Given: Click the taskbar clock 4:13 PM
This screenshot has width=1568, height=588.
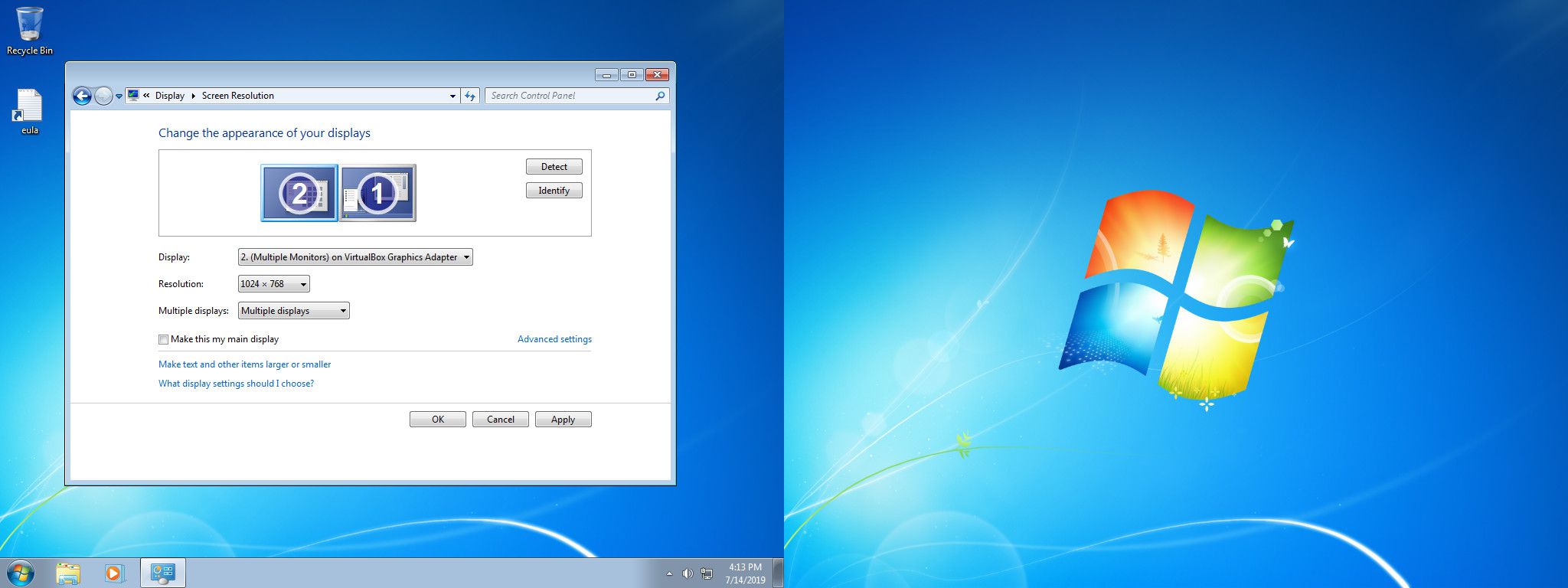Looking at the screenshot, I should [745, 567].
